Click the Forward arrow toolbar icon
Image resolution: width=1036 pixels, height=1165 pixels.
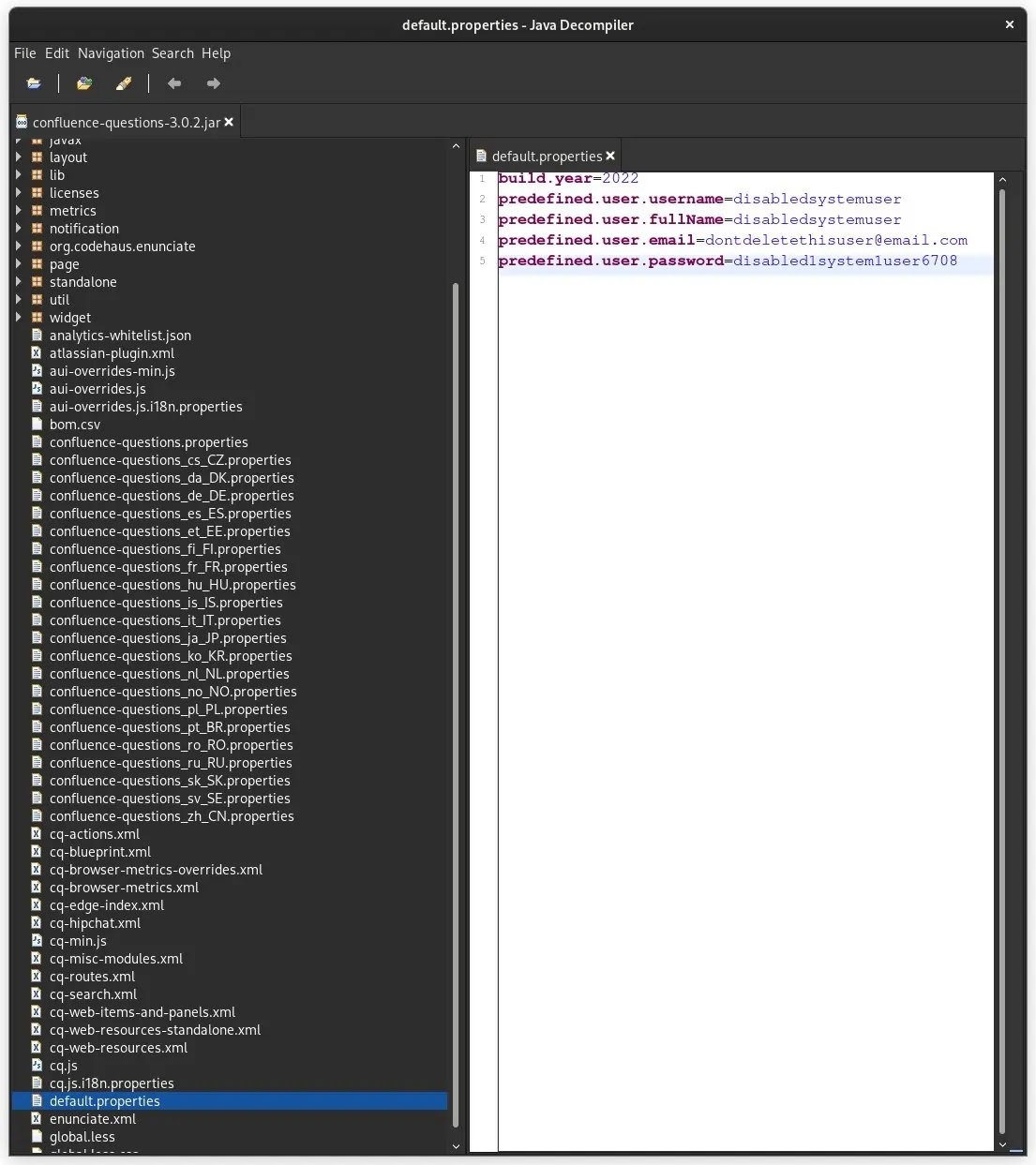pos(214,83)
